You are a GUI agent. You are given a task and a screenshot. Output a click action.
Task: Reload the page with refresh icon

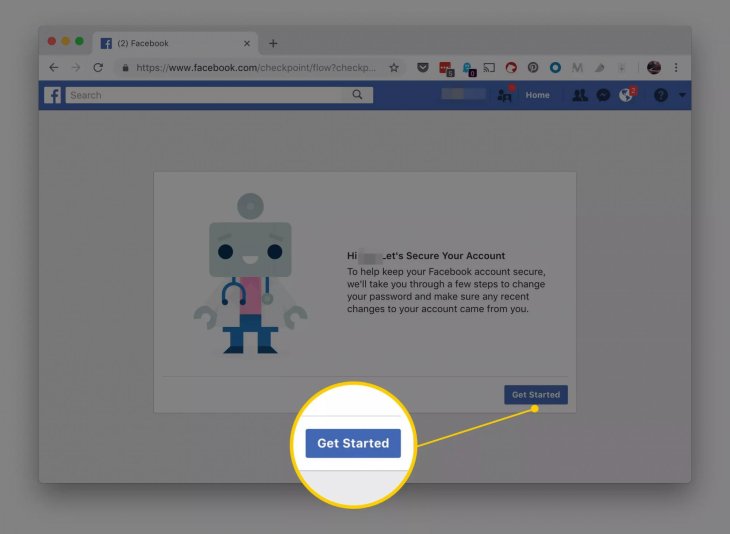tap(98, 68)
